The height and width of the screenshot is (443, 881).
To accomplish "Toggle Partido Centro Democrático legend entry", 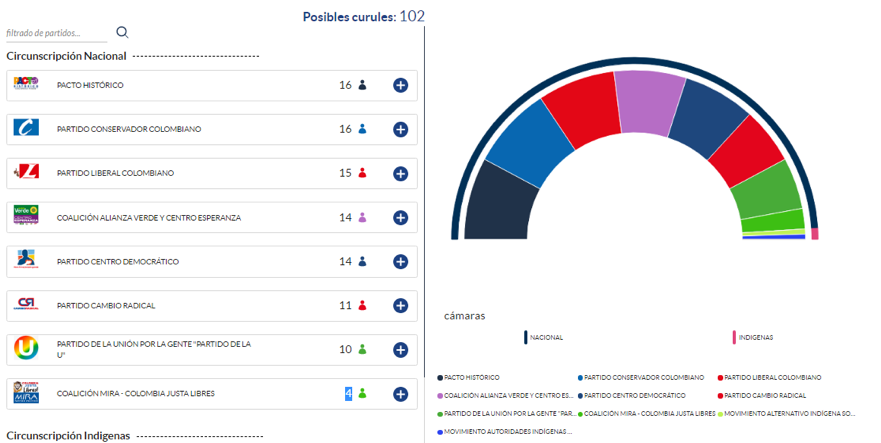I will 632,396.
